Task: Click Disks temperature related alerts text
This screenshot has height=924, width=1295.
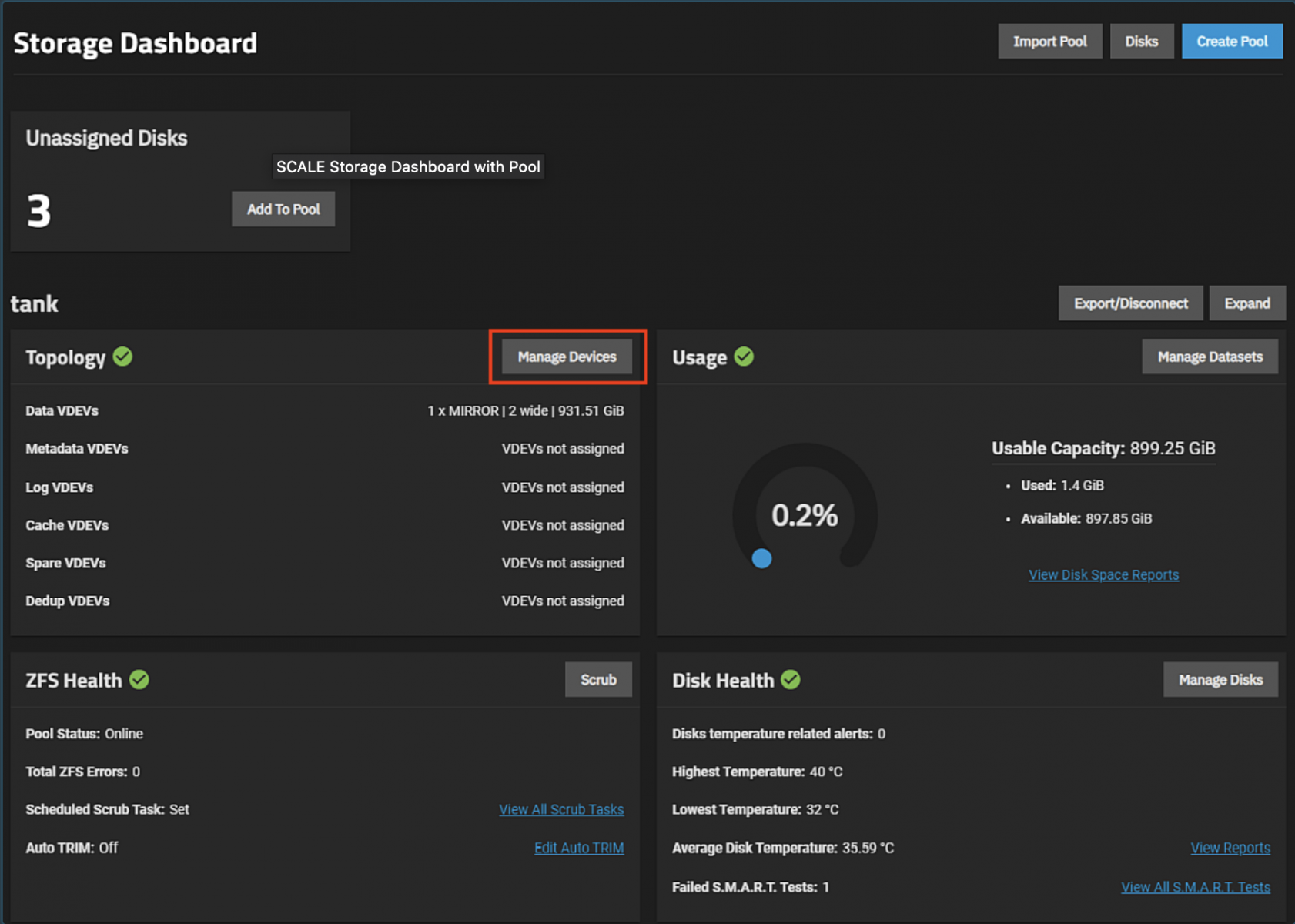Action: point(778,734)
